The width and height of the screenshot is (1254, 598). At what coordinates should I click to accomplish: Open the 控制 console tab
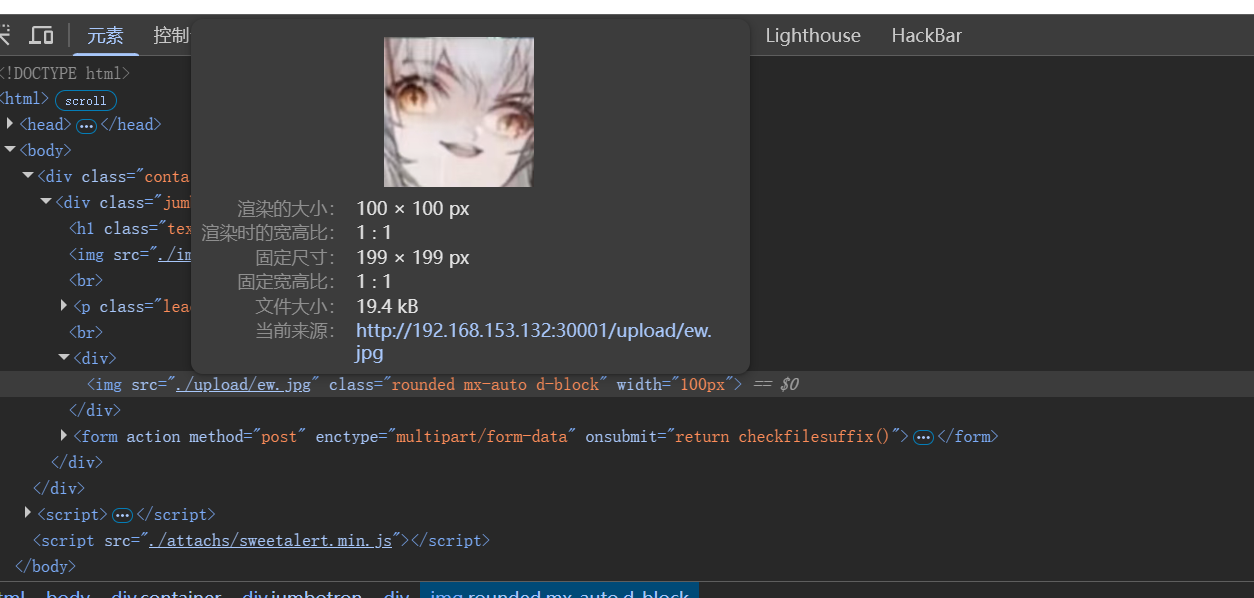coord(171,36)
